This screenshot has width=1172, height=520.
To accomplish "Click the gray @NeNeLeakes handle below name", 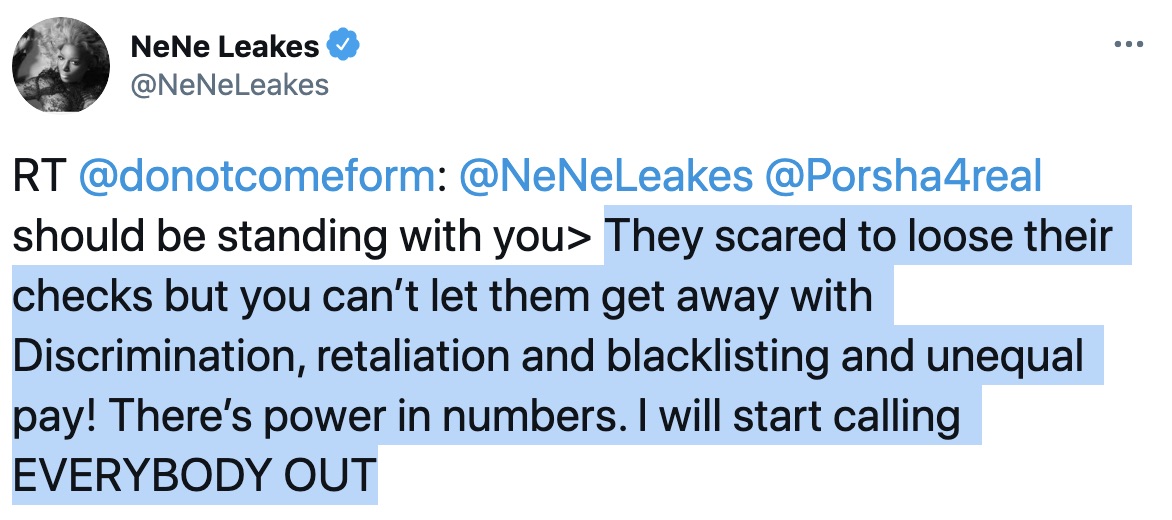I will [230, 85].
